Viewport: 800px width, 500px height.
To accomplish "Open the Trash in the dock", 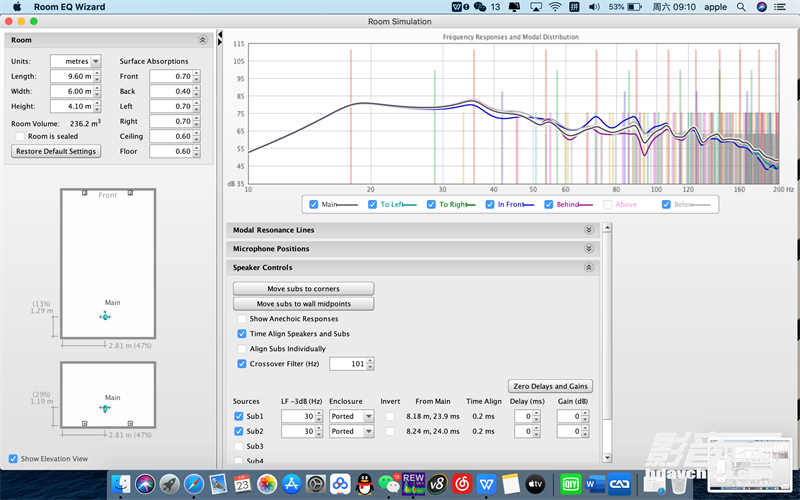I will (x=679, y=484).
